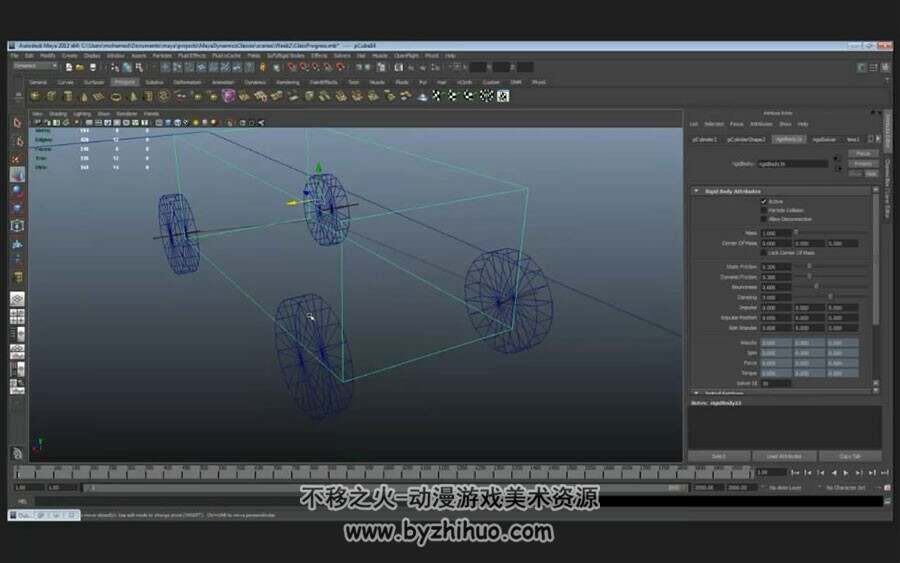Adjust the Damping slider
This screenshot has height=563, width=900.
(833, 297)
